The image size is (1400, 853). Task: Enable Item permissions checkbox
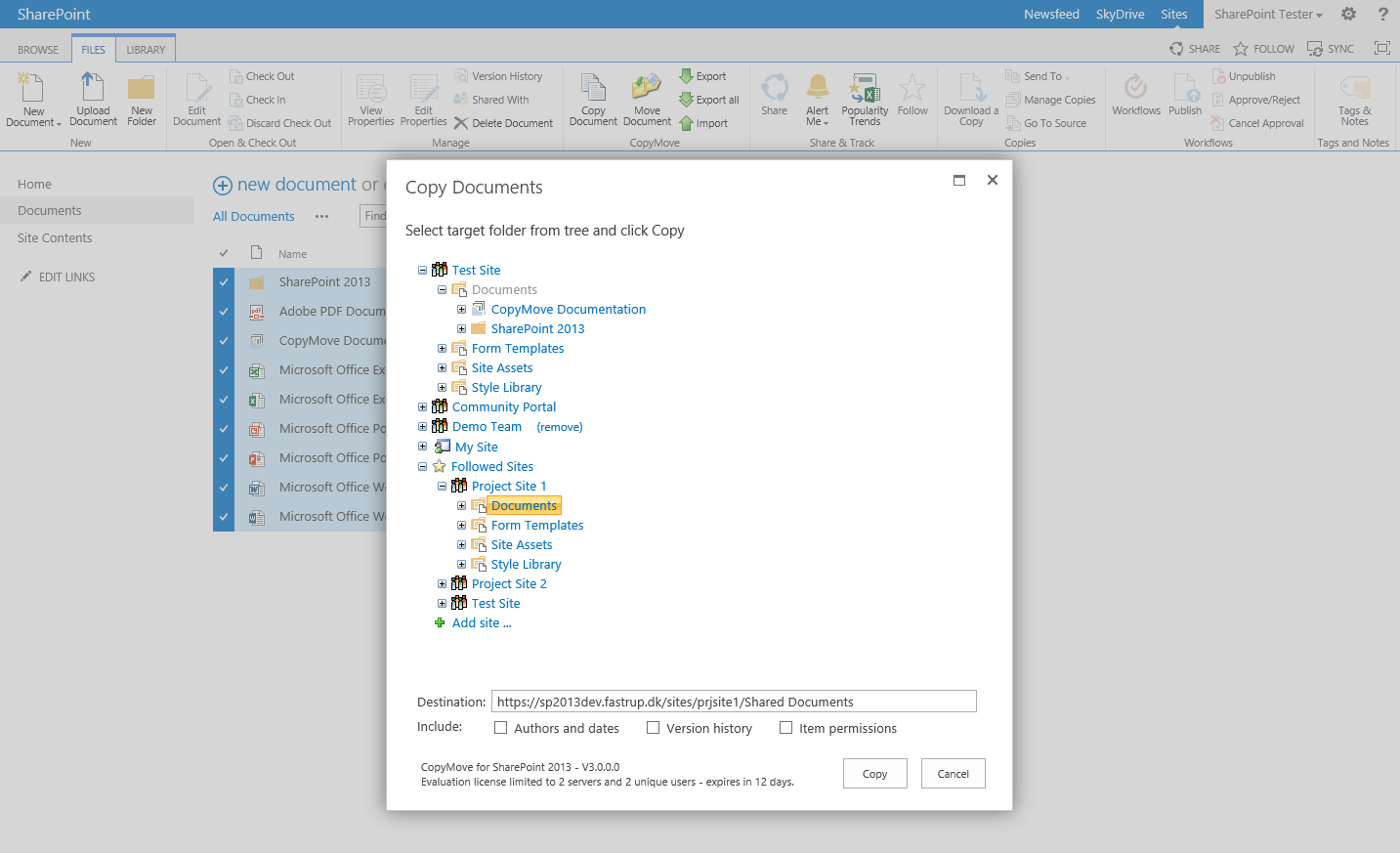tap(785, 727)
